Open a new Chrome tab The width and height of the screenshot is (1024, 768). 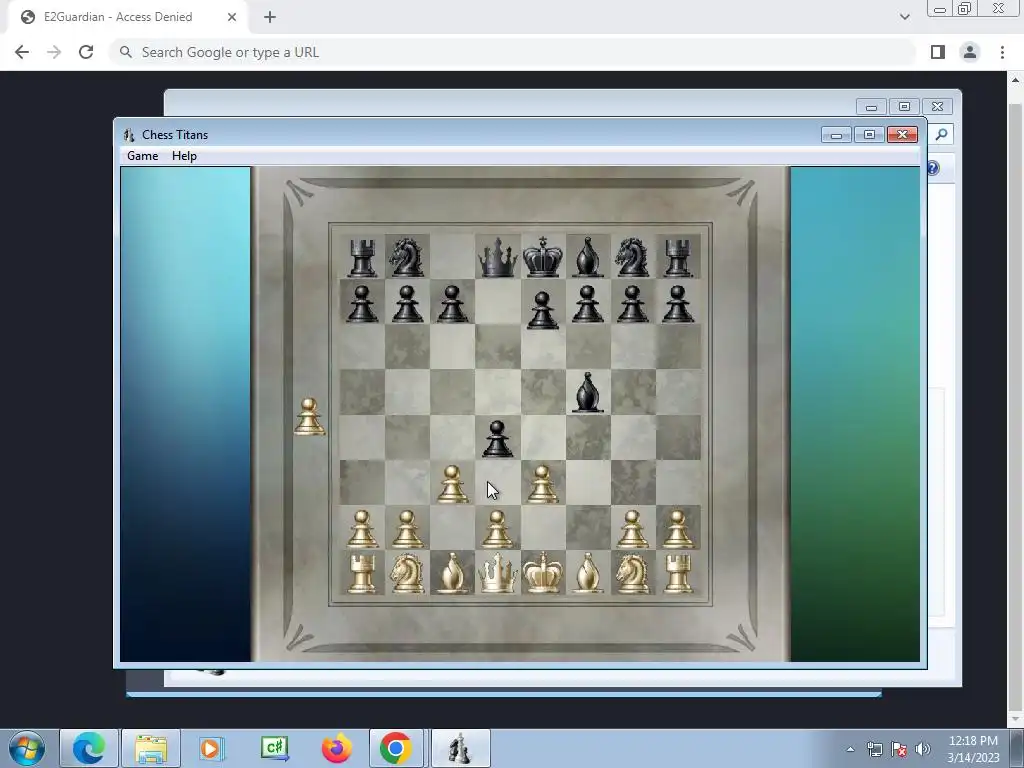pyautogui.click(x=270, y=17)
